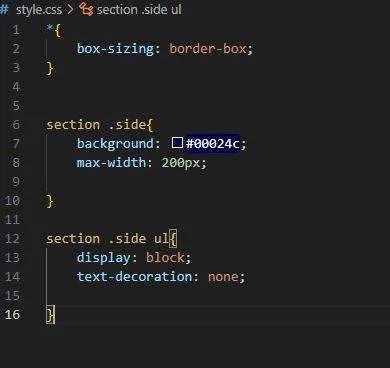This screenshot has height=368, width=390.
Task: Click the closing brace on line 16
Action: tap(50, 315)
